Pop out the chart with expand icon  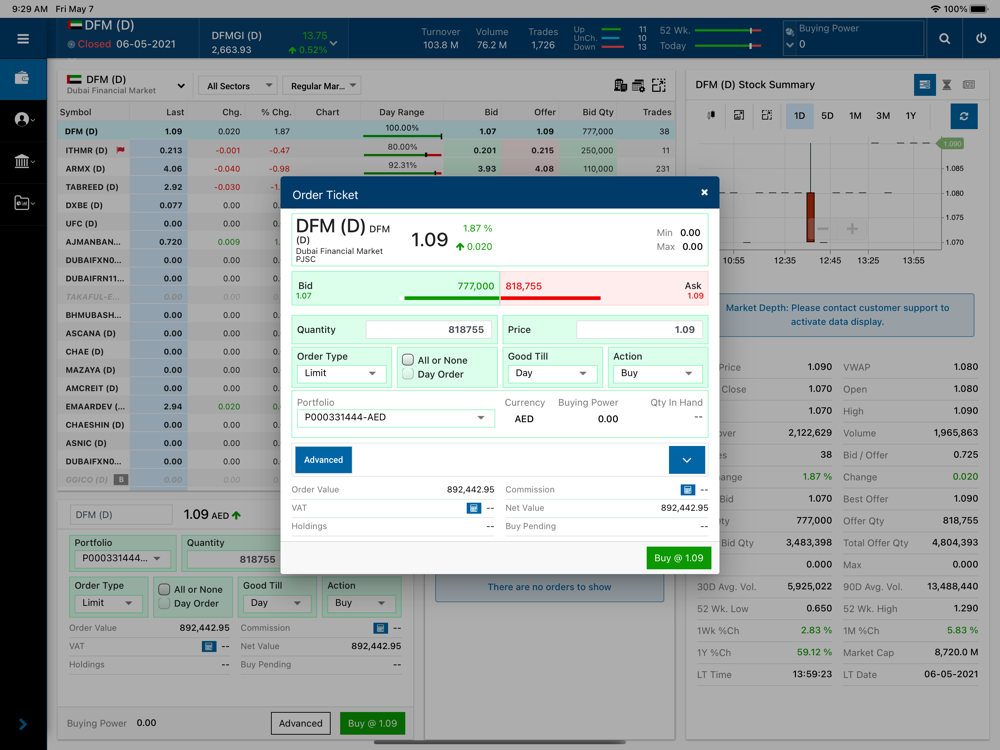(767, 115)
